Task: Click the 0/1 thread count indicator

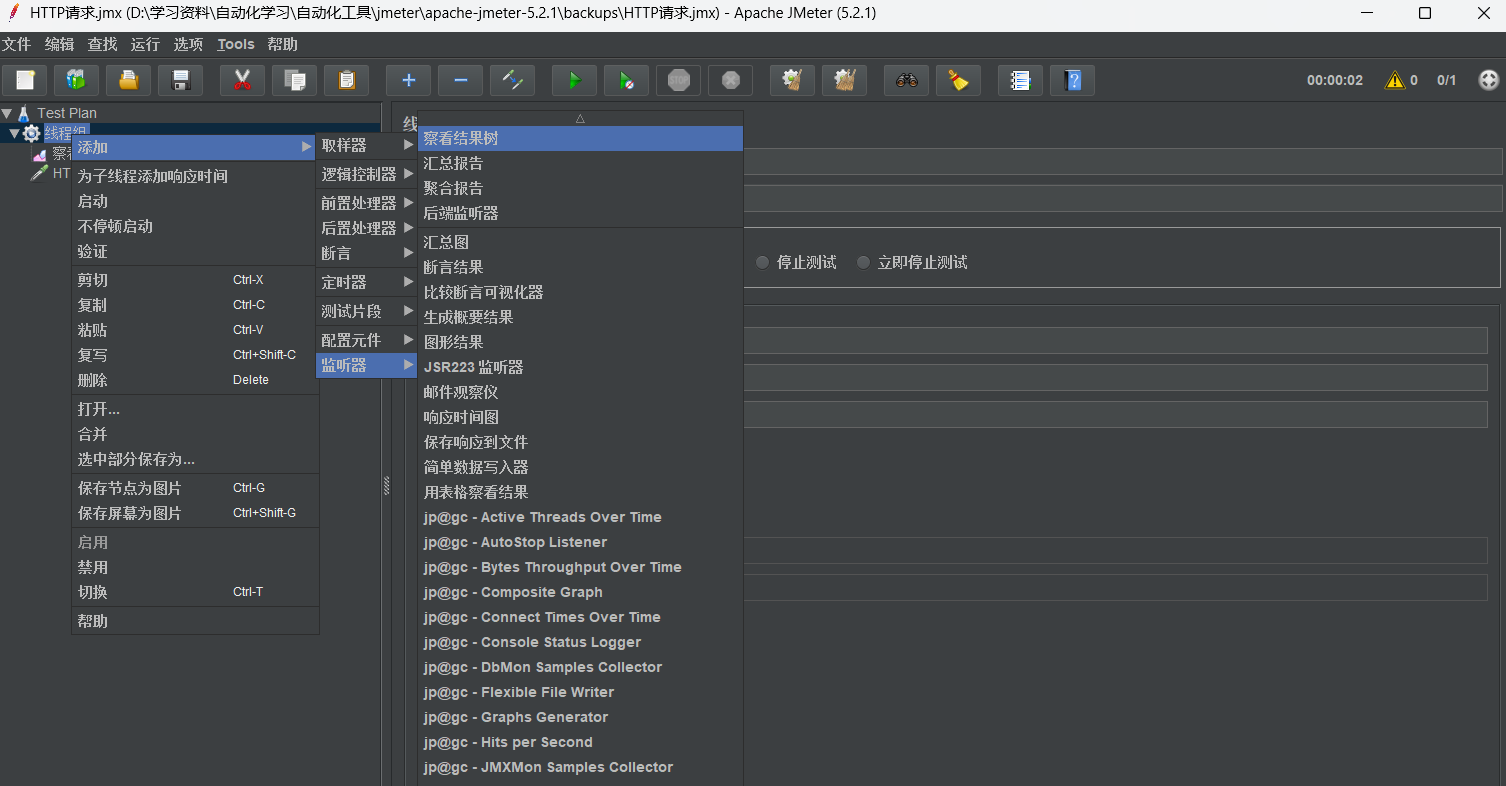Action: [1447, 80]
